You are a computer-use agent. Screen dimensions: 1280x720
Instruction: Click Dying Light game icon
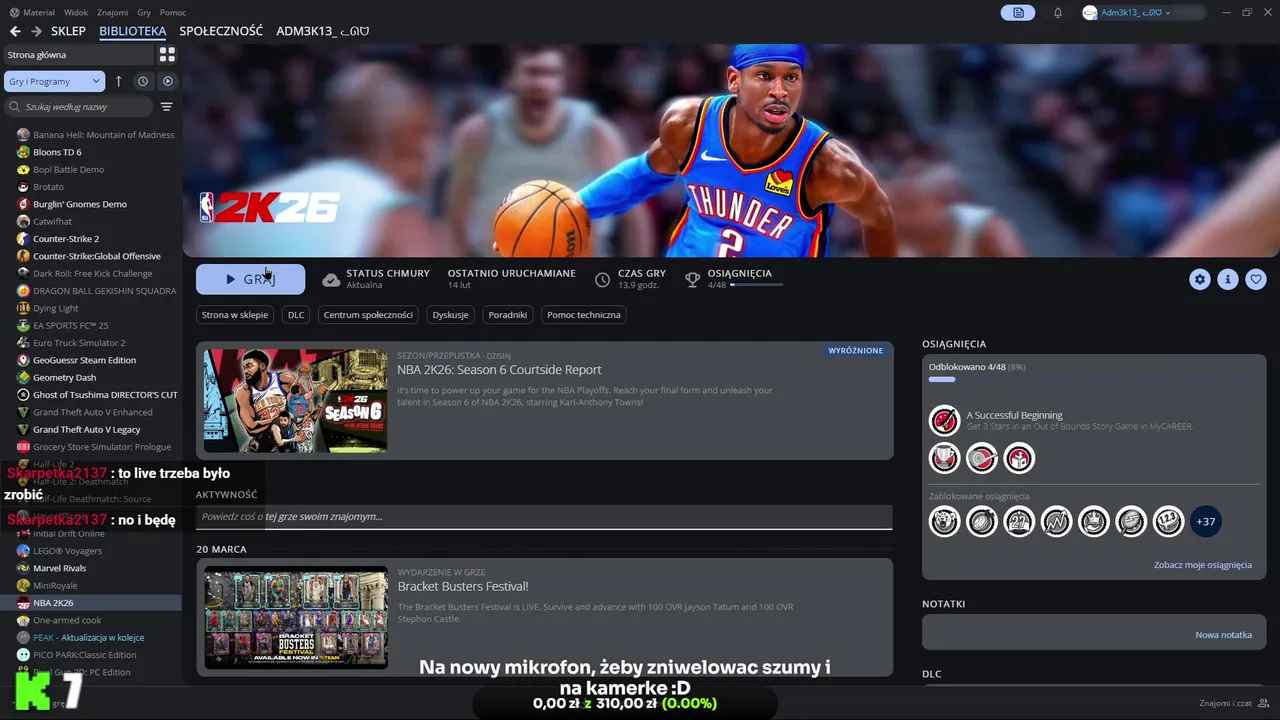point(23,308)
